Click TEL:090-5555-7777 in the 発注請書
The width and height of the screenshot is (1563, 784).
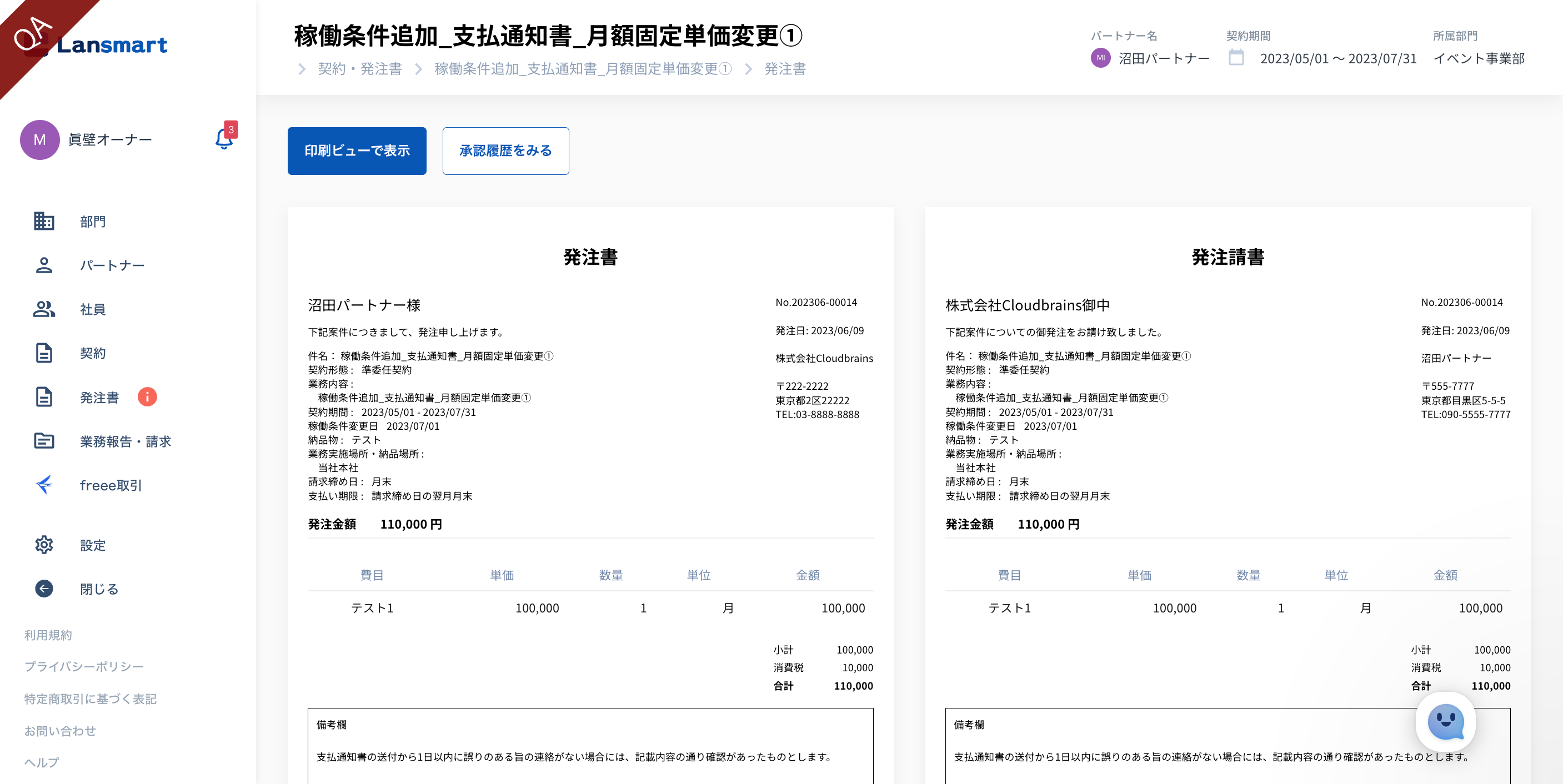click(x=1465, y=414)
